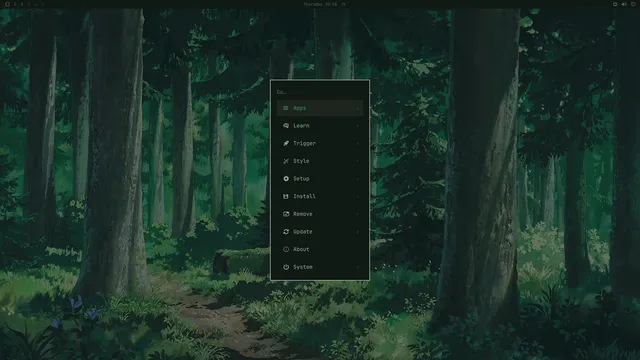Image resolution: width=640 pixels, height=360 pixels.
Task: Expand the Apps submenu chevron
Action: [x=358, y=108]
